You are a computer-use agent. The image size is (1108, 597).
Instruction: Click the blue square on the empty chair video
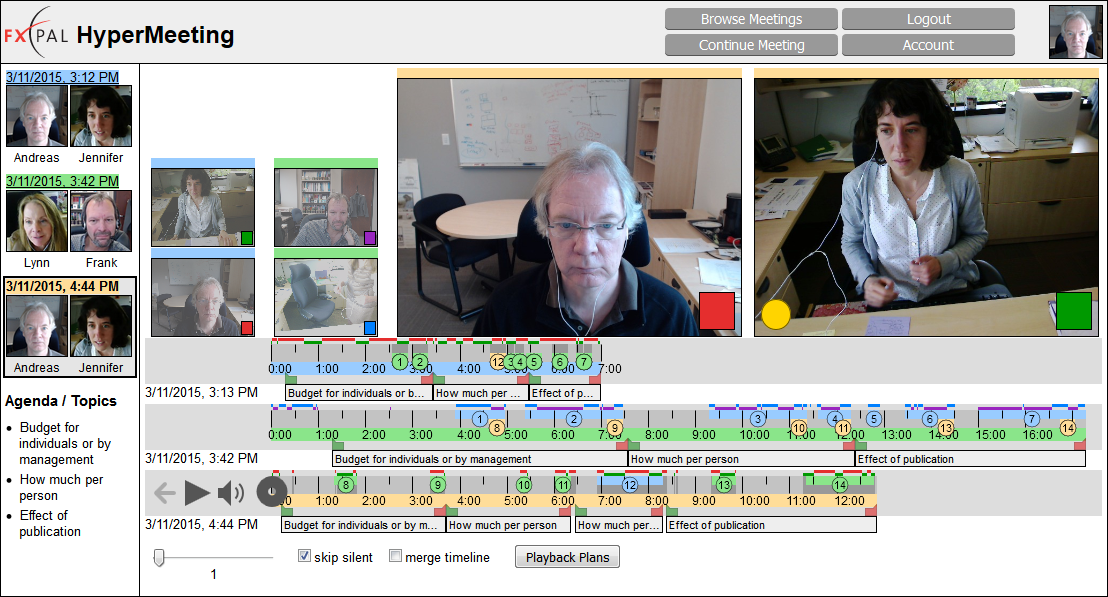370,327
